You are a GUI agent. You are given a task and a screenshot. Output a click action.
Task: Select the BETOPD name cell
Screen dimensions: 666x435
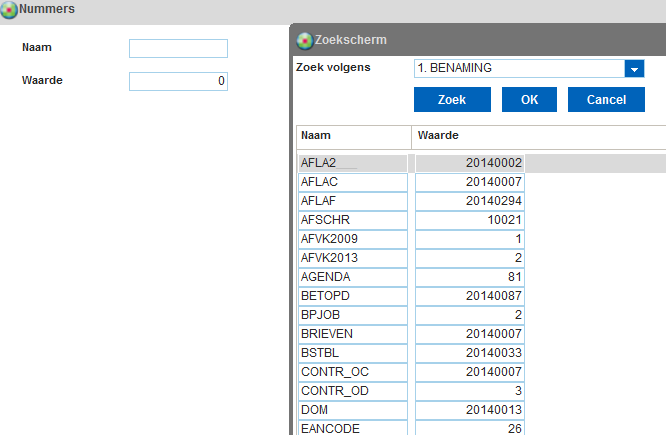click(x=353, y=296)
